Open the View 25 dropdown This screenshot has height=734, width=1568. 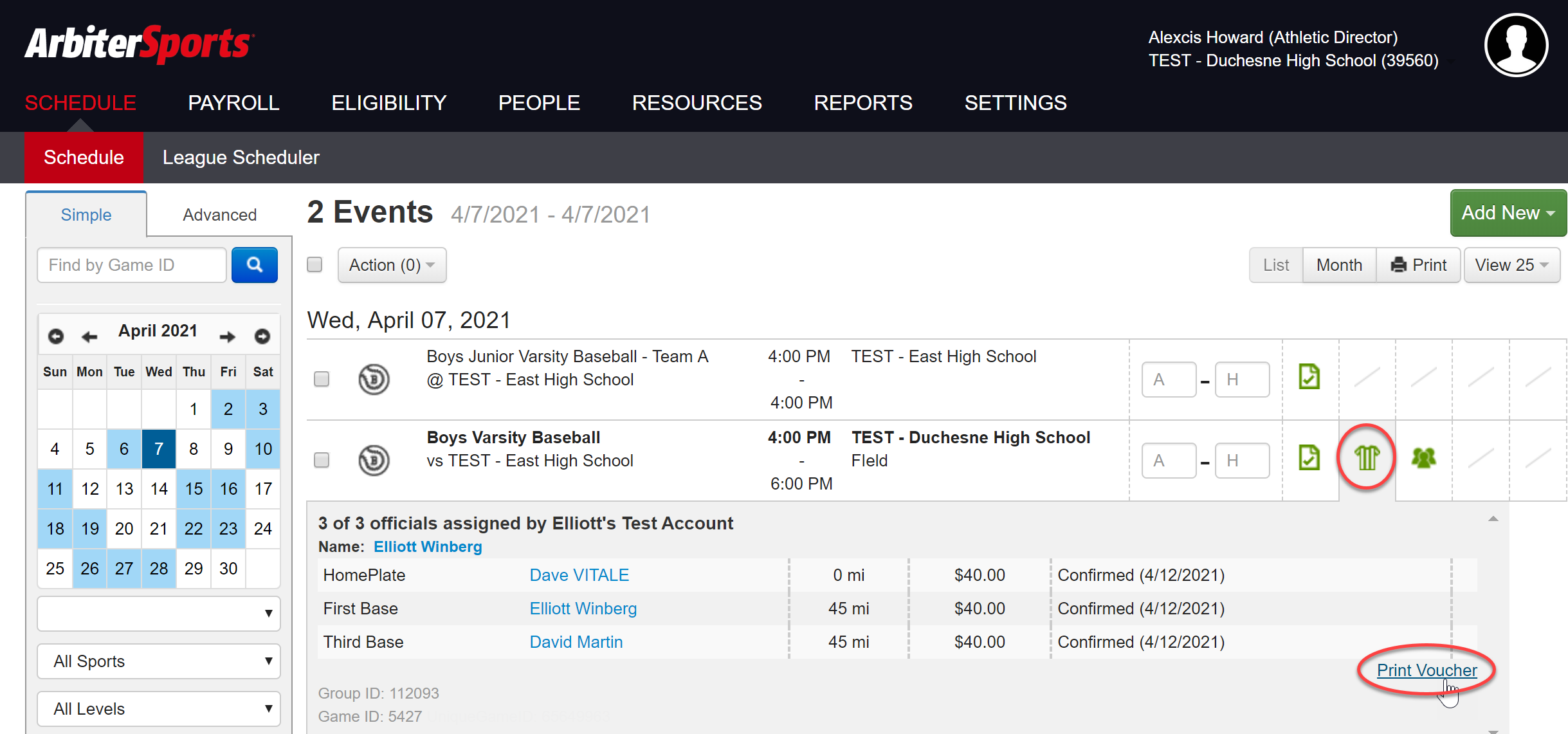point(1511,265)
